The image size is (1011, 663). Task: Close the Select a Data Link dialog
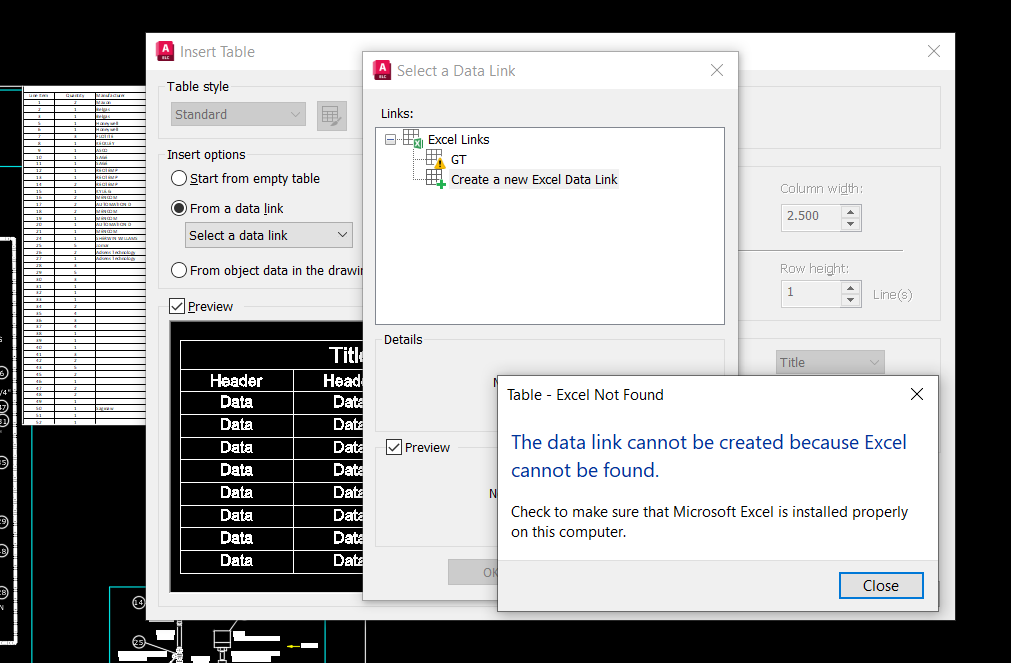[x=716, y=70]
